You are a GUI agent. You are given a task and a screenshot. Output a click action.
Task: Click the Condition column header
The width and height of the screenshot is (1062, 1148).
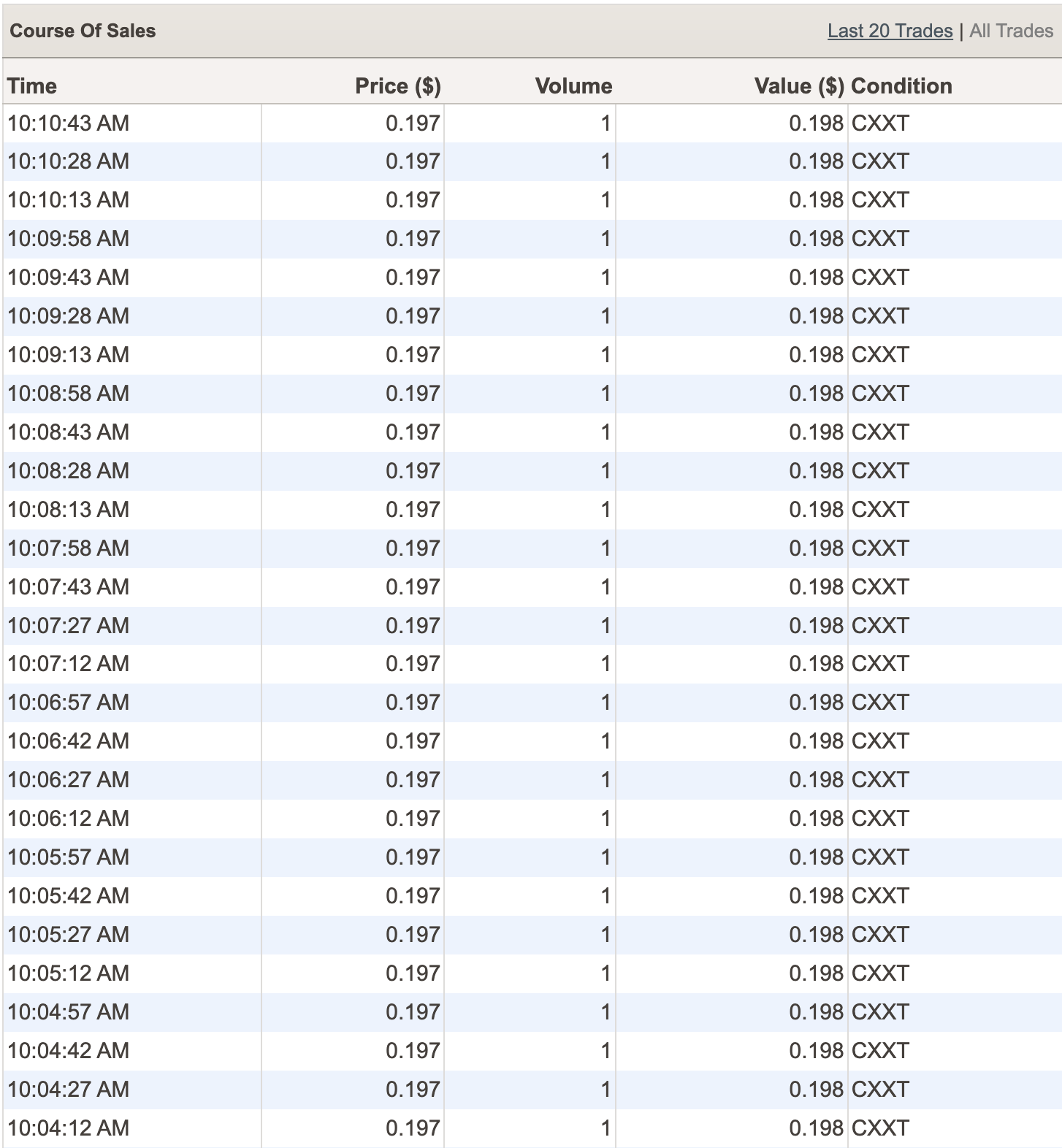[x=901, y=85]
